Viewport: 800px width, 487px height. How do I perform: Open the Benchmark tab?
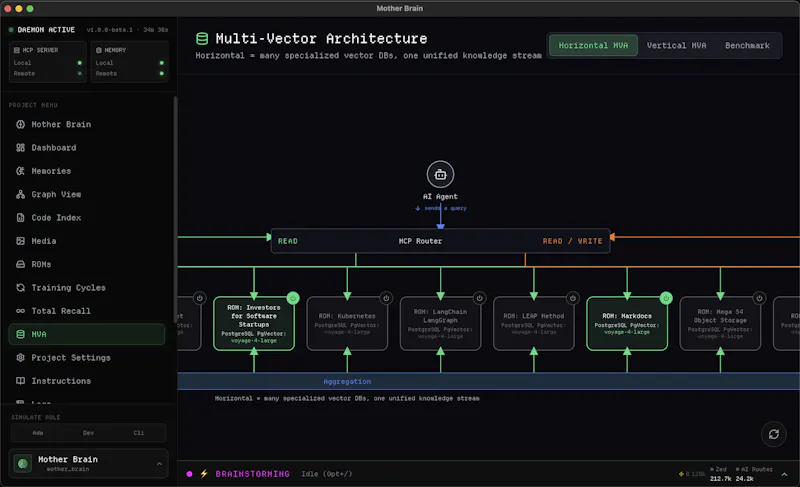click(747, 45)
